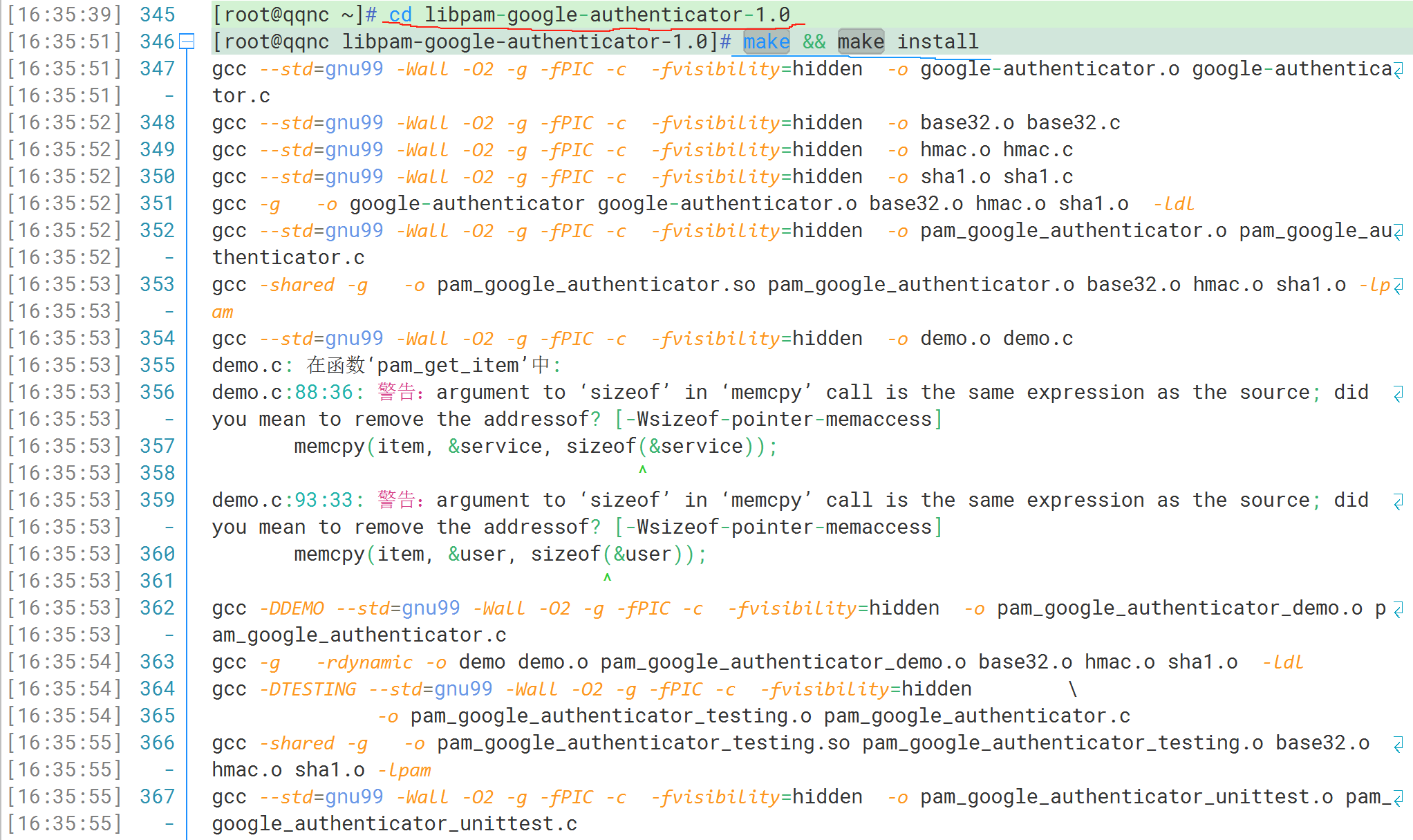Image resolution: width=1413 pixels, height=840 pixels.
Task: Click line number 351 in gutter
Action: (158, 204)
